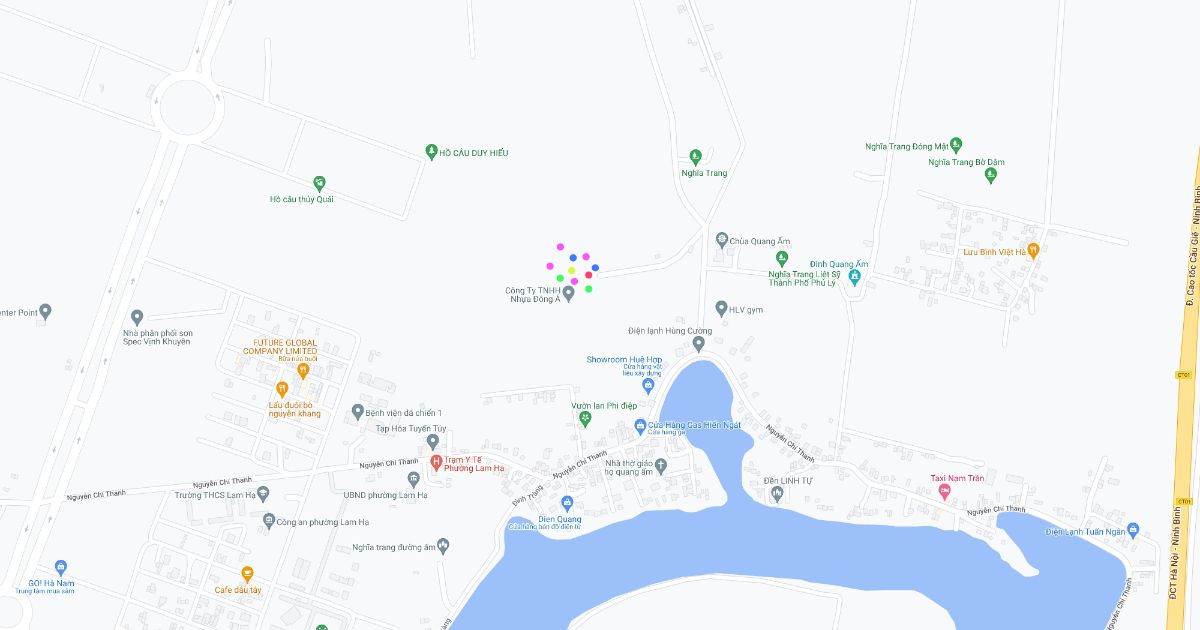Select the Hồ câu thủy Quái pin
This screenshot has height=630, width=1200.
319,183
